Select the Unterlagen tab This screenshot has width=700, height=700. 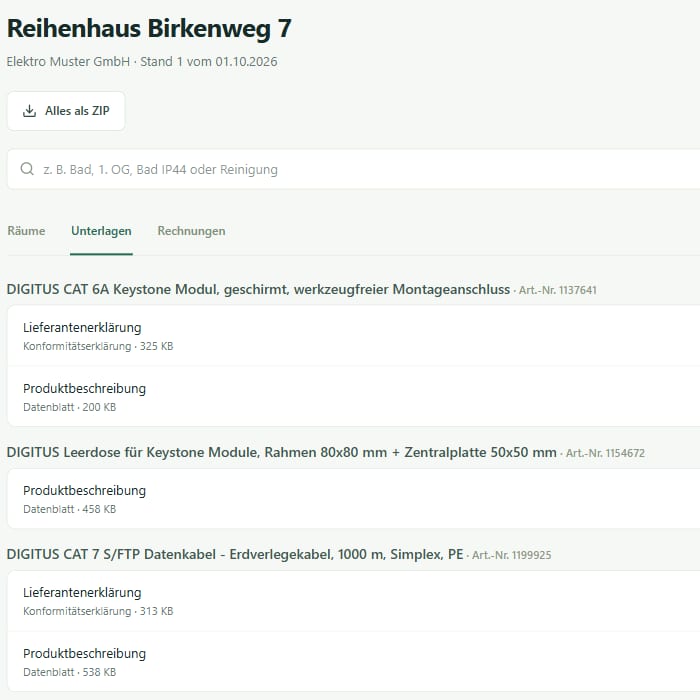101,231
